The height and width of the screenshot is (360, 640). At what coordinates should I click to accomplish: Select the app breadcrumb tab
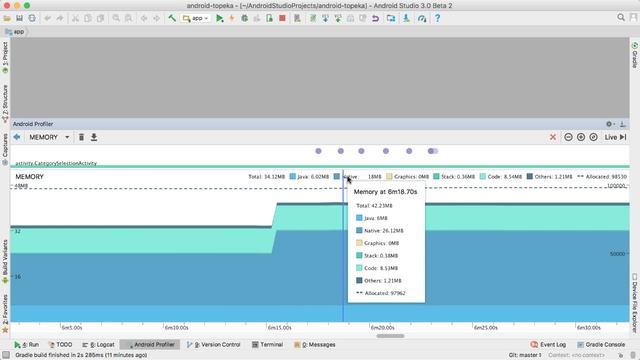[15, 31]
